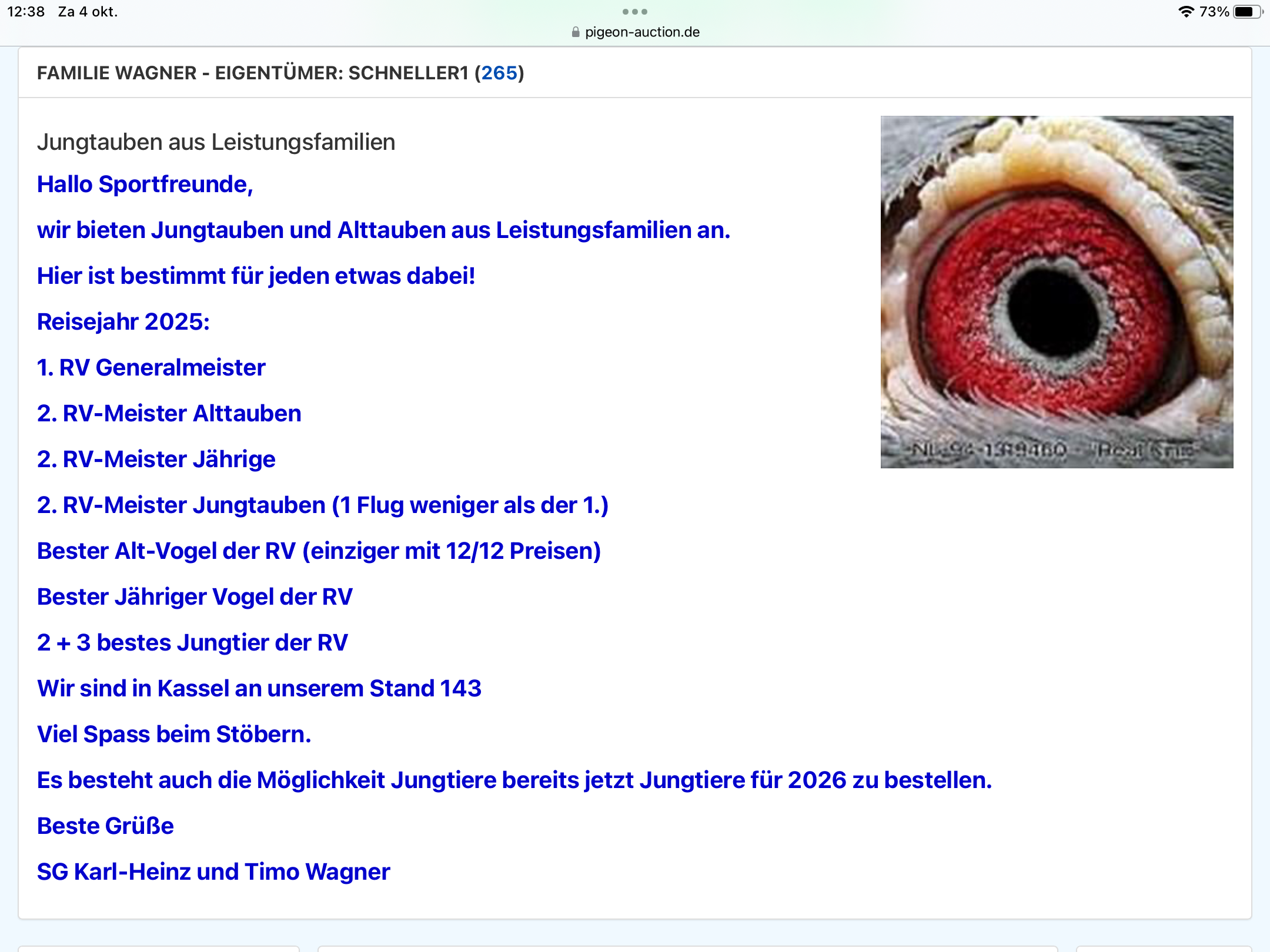The height and width of the screenshot is (952, 1270).
Task: Click 'Jungtauben aus Leistungsfamilien' subtitle
Action: (216, 142)
